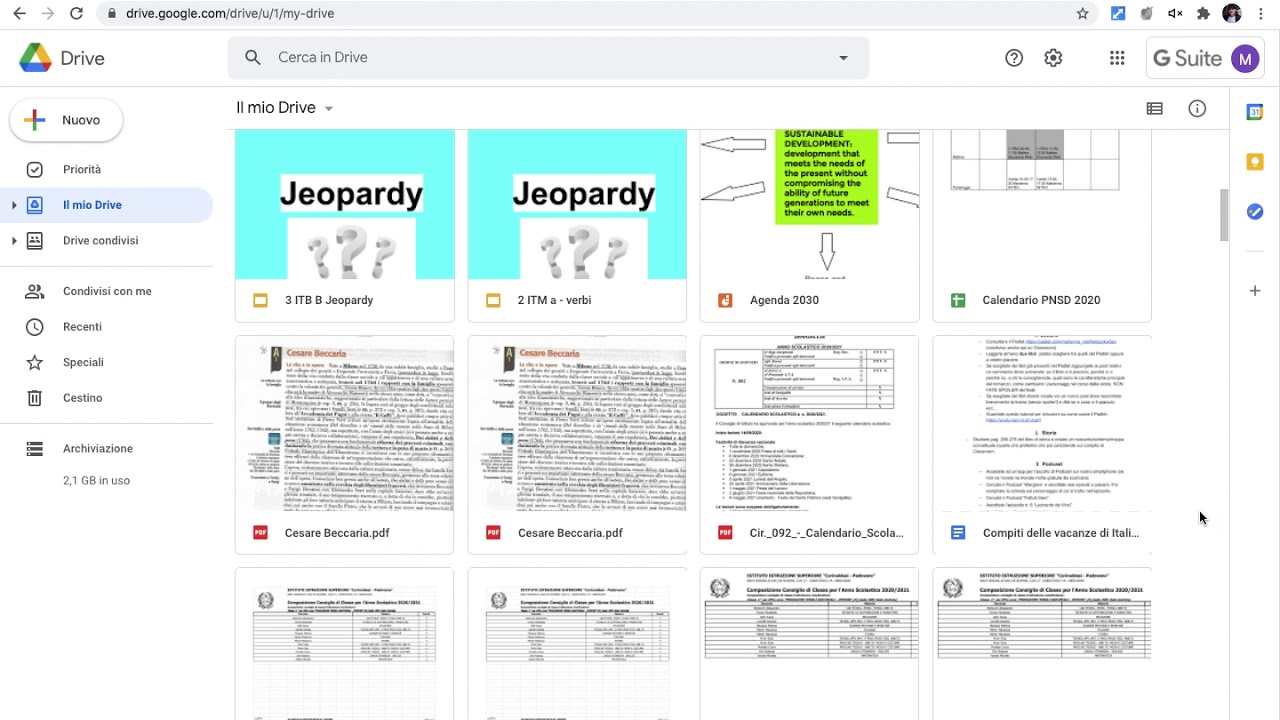Click the browser back arrow
This screenshot has width=1280, height=720.
[19, 14]
